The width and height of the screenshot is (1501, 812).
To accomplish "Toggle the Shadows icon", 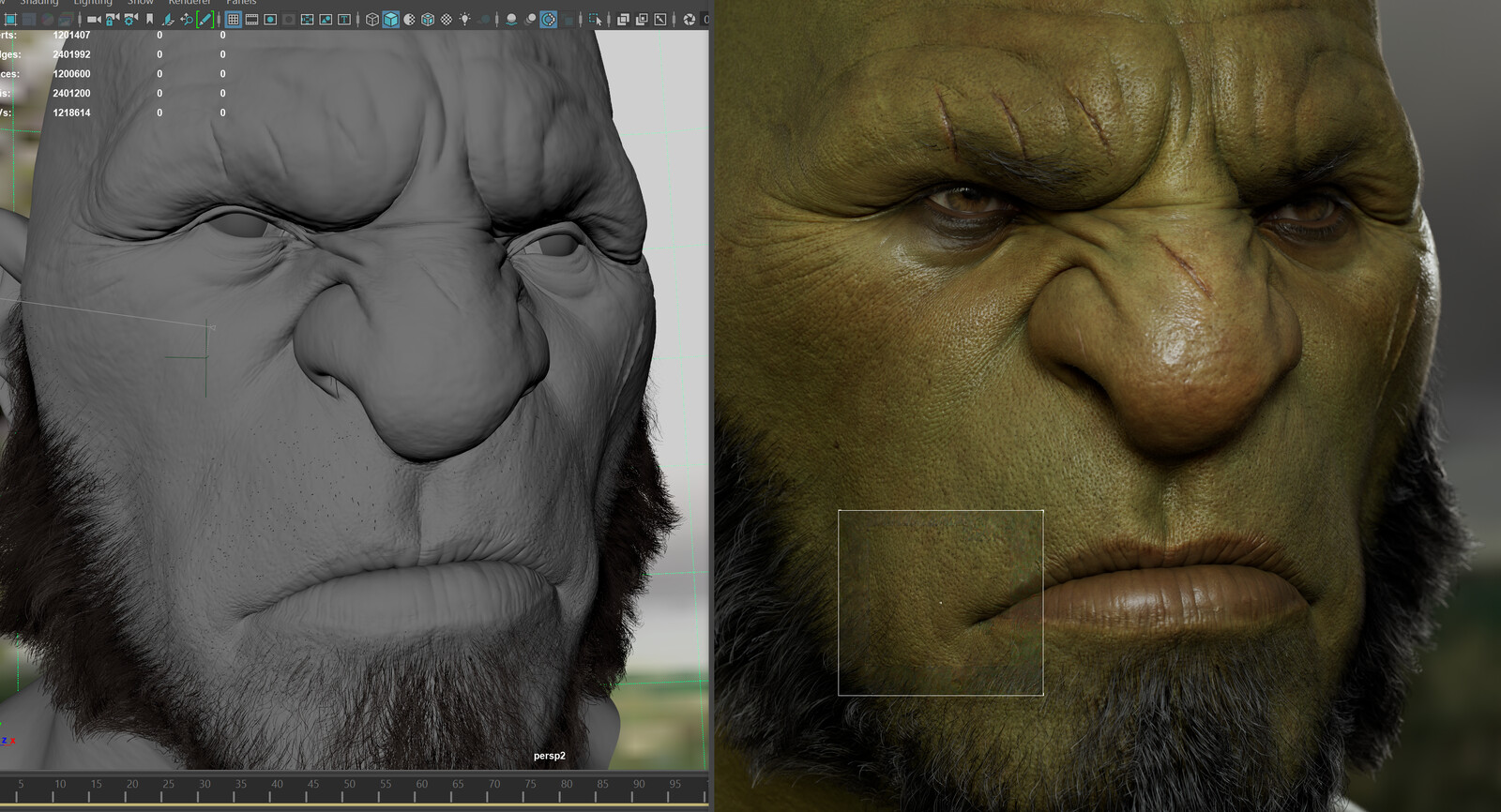I will [483, 19].
